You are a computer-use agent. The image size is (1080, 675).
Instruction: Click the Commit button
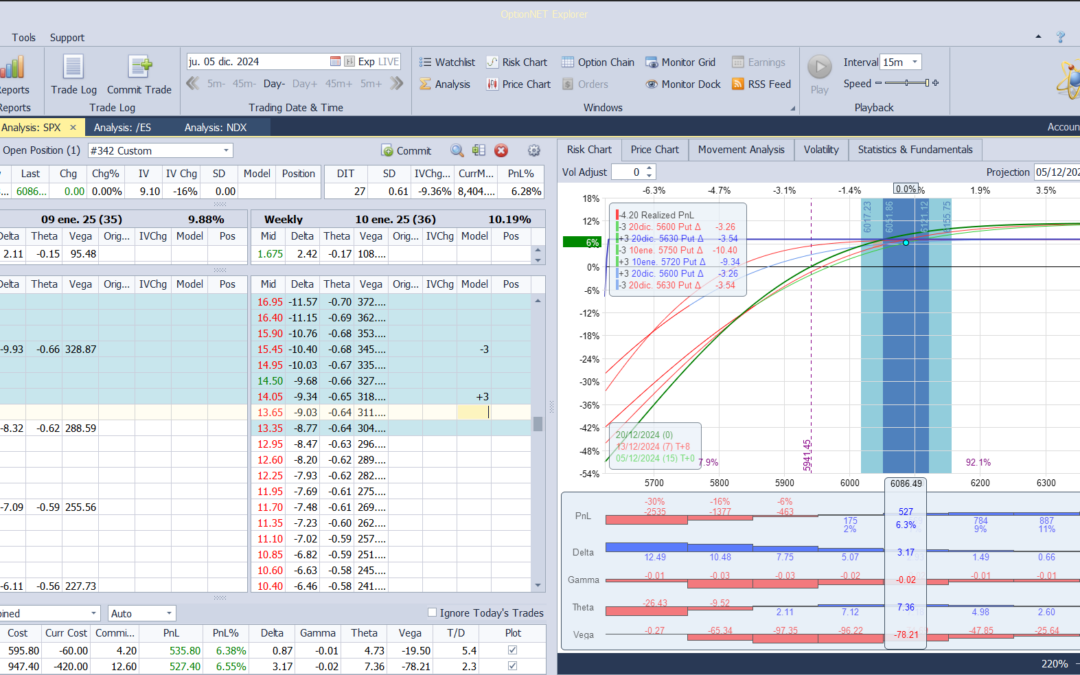[406, 150]
